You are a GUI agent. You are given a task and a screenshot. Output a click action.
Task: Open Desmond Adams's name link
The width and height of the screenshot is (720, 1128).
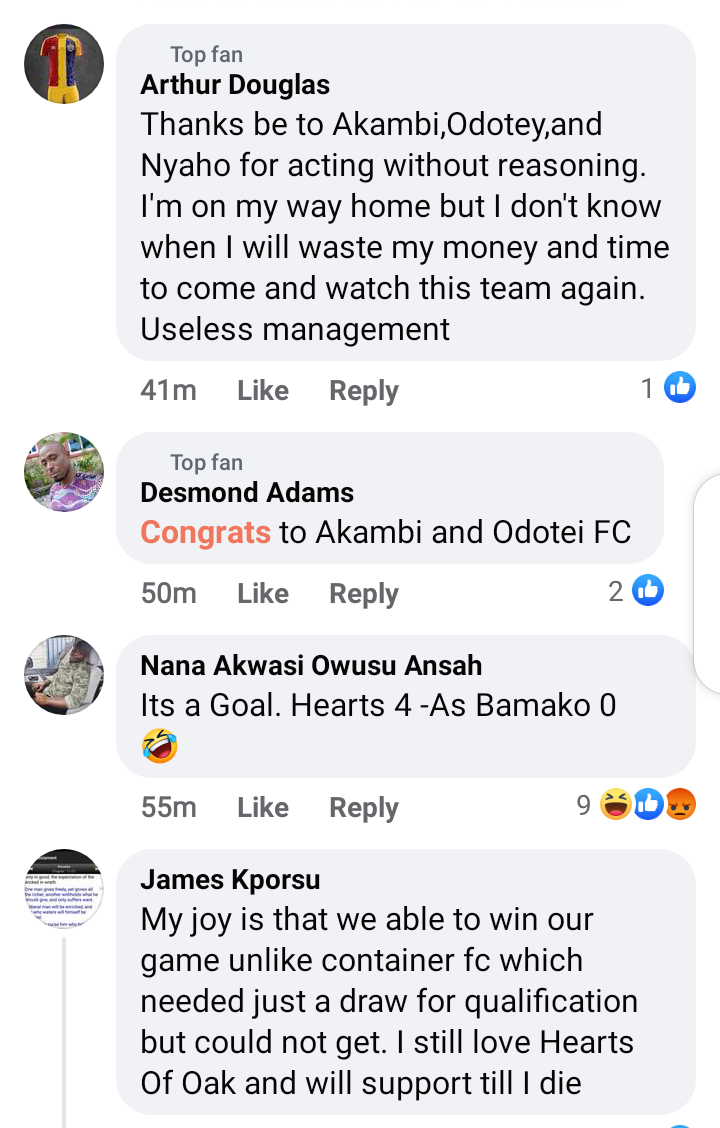247,492
